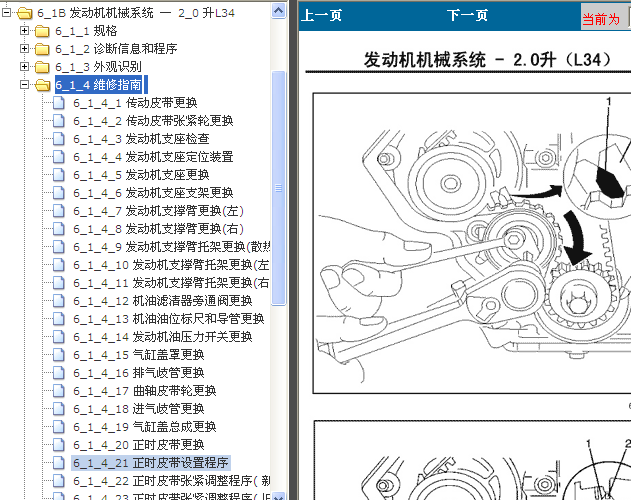Viewport: 631px width, 500px height.
Task: Open 6_1_4_16 排气歧管更换 topic
Action: pyautogui.click(x=139, y=373)
